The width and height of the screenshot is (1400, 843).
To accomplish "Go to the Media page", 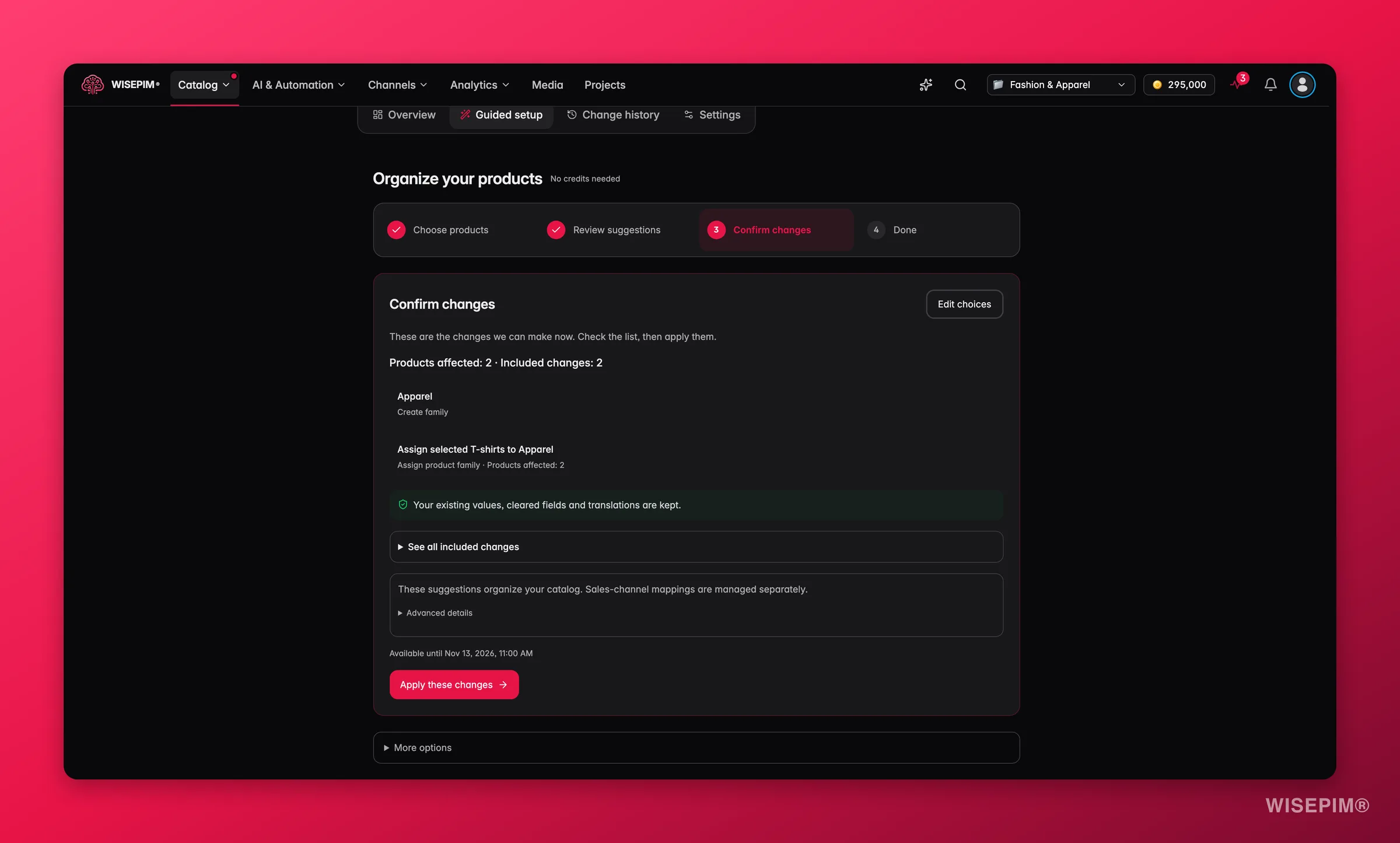I will click(547, 85).
